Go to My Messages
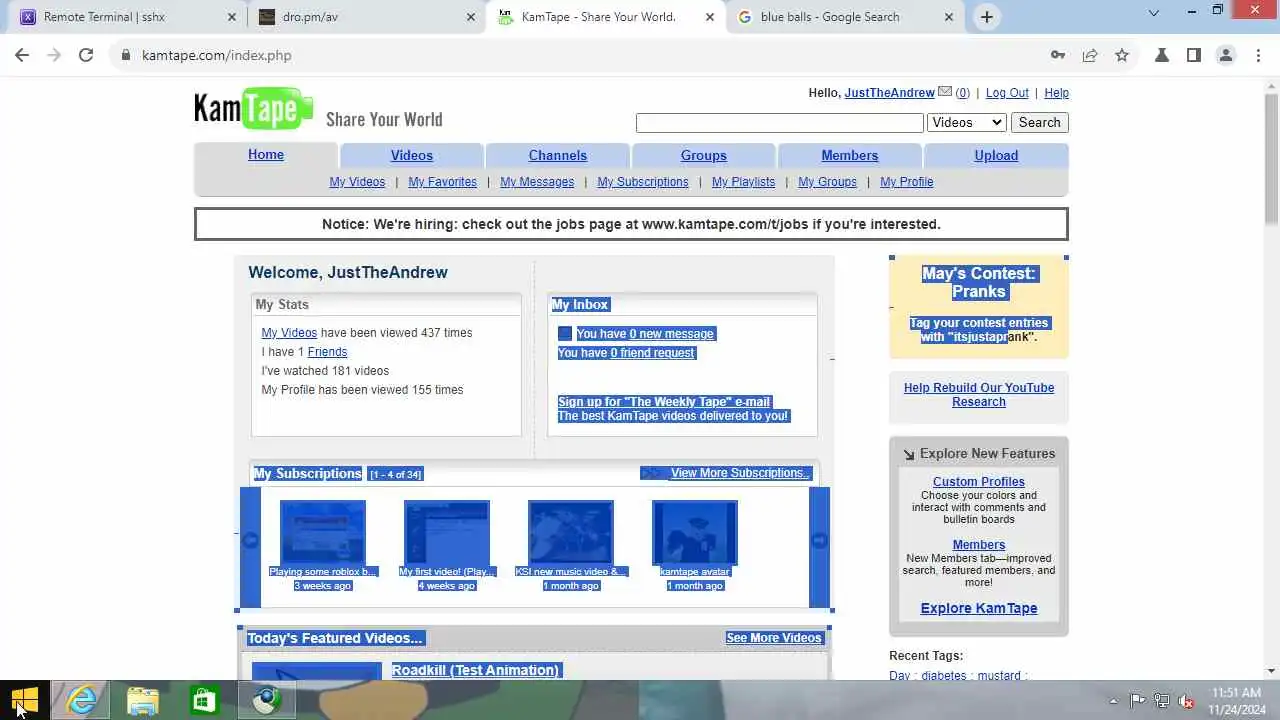The height and width of the screenshot is (720, 1280). coord(537,182)
